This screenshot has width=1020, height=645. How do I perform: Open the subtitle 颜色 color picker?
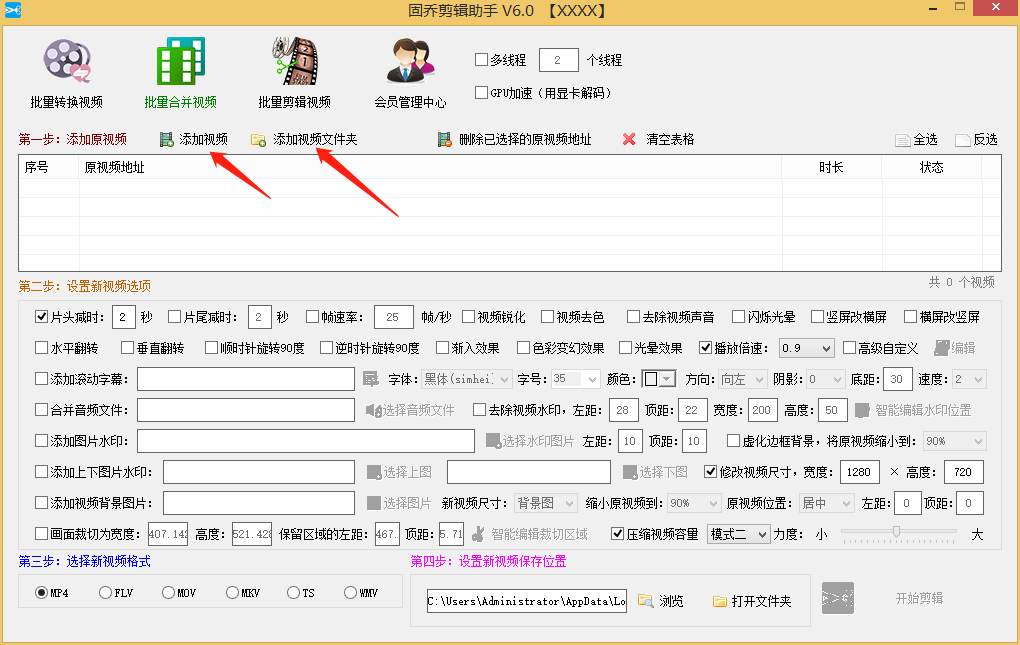tap(659, 379)
